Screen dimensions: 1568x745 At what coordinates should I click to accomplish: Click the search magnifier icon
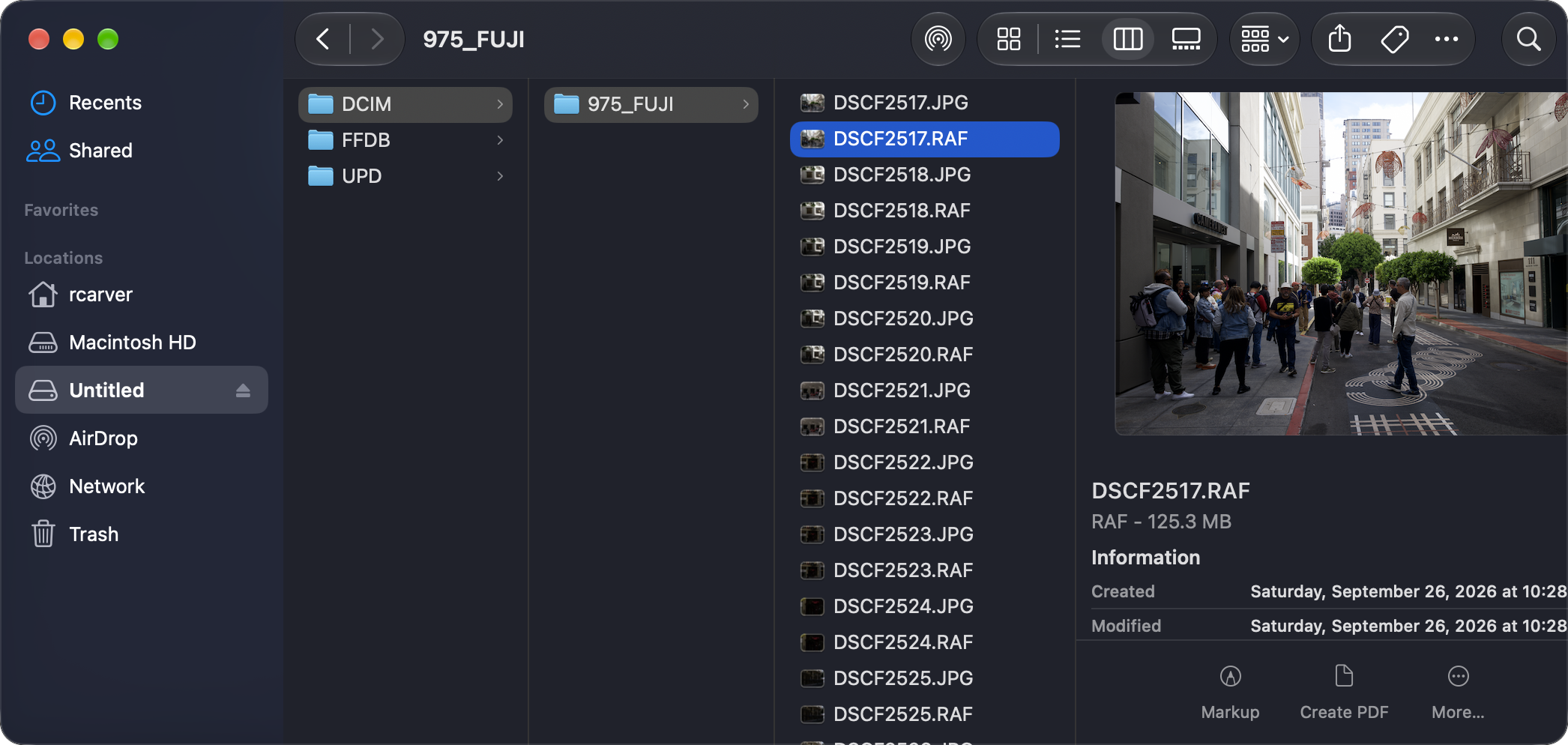(1528, 39)
